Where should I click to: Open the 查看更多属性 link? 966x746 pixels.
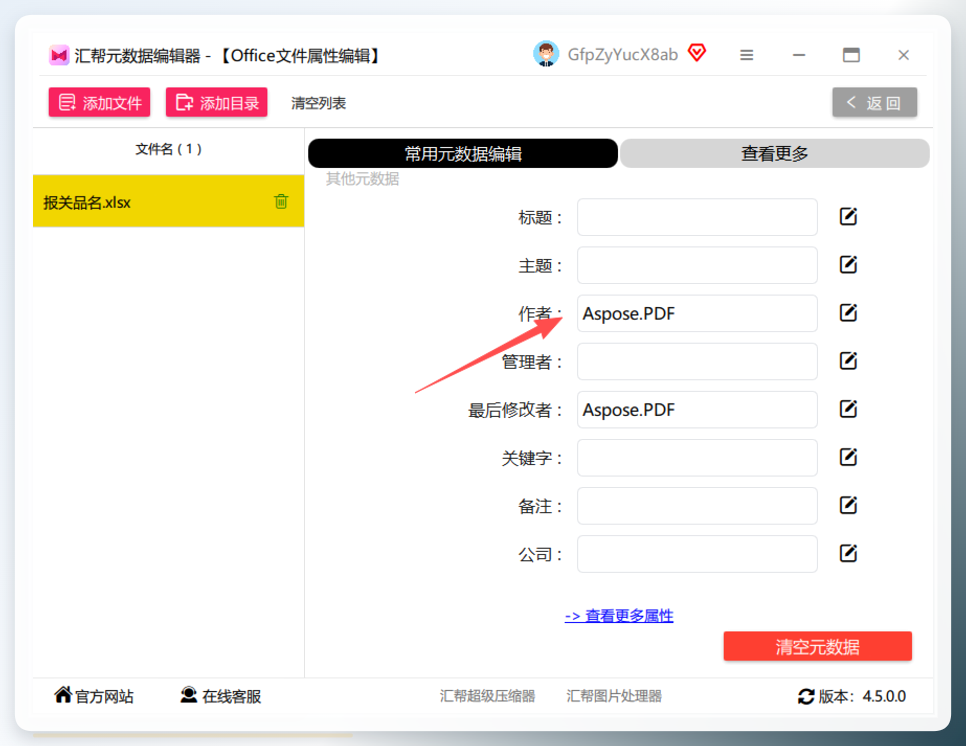tap(619, 615)
